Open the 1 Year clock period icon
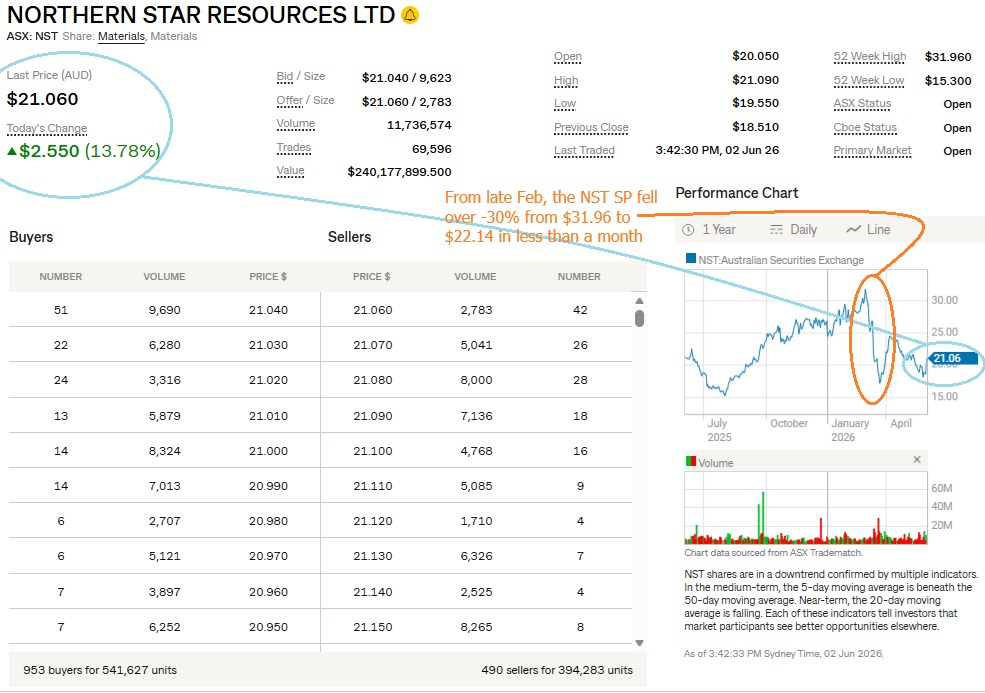This screenshot has height=693, width=985. (x=688, y=230)
